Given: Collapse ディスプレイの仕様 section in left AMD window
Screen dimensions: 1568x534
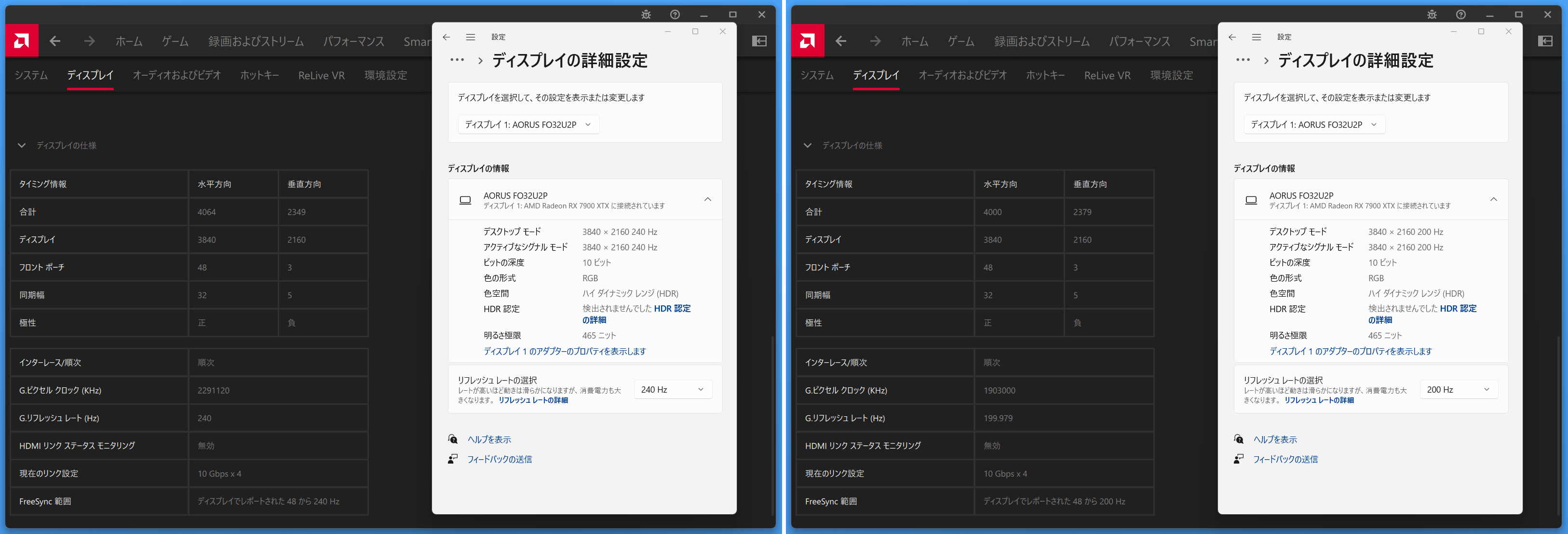Looking at the screenshot, I should click(x=22, y=146).
